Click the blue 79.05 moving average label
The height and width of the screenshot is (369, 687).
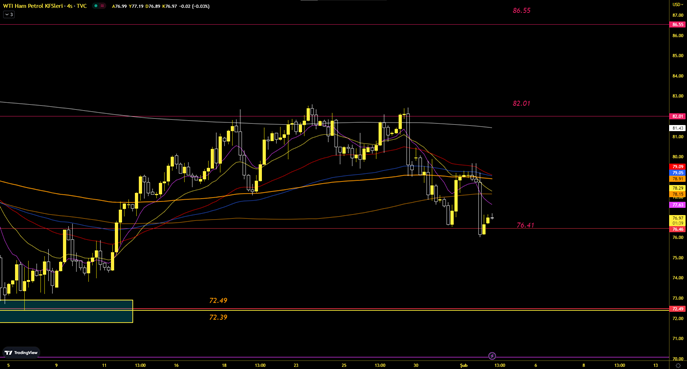tap(677, 173)
